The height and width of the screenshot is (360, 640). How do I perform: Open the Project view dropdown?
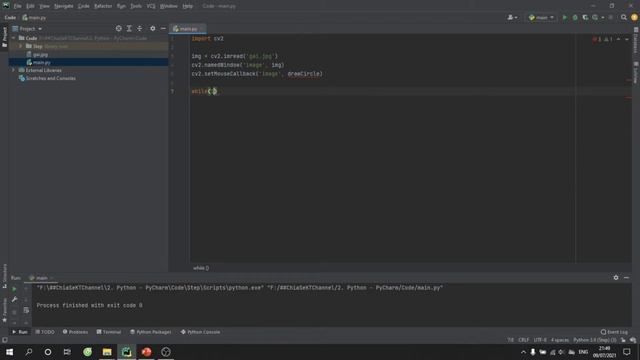27,29
